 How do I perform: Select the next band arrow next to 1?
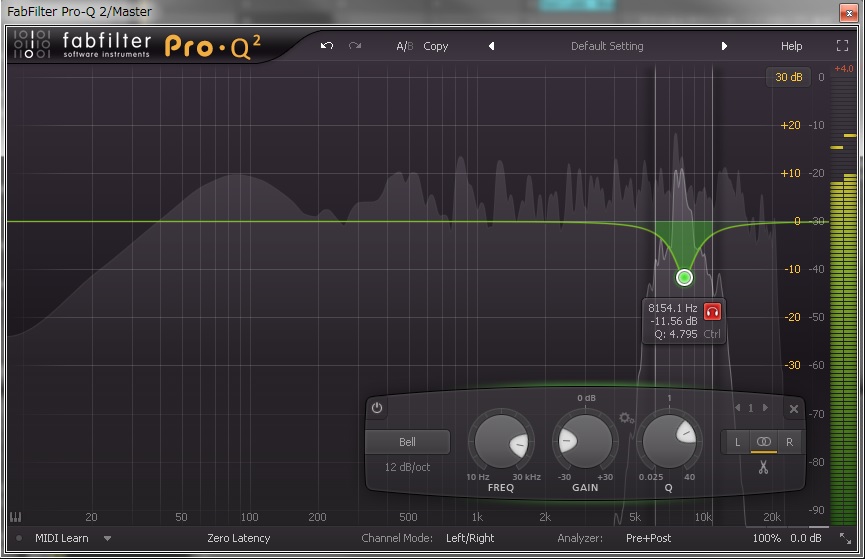765,408
